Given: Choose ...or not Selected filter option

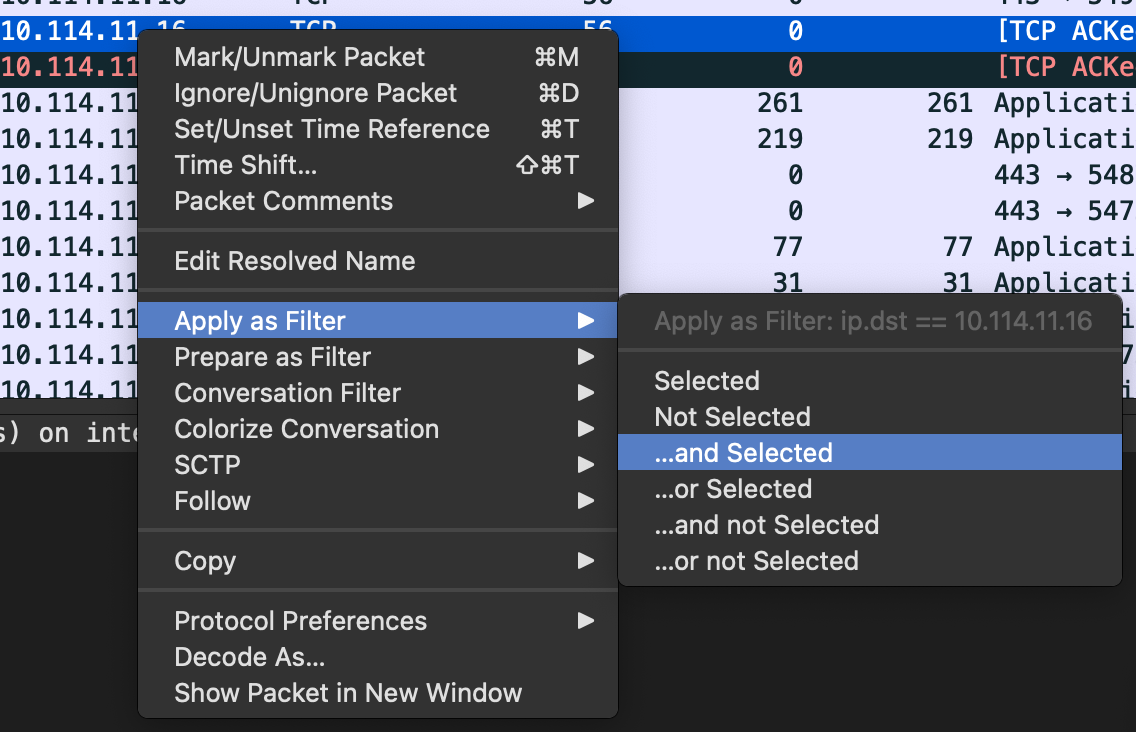Looking at the screenshot, I should [756, 561].
